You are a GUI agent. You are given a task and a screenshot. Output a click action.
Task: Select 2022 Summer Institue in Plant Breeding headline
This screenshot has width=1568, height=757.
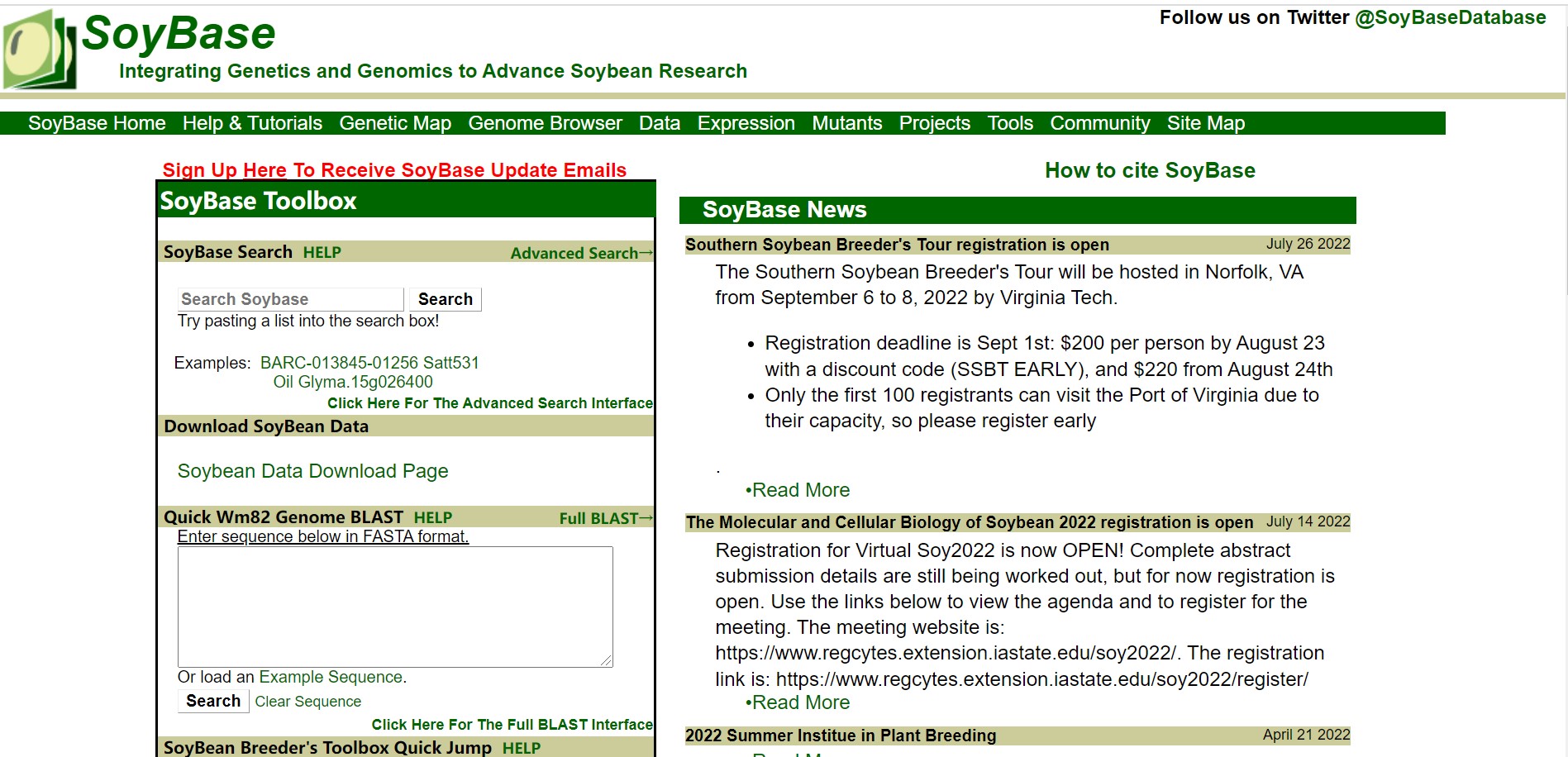(x=841, y=736)
